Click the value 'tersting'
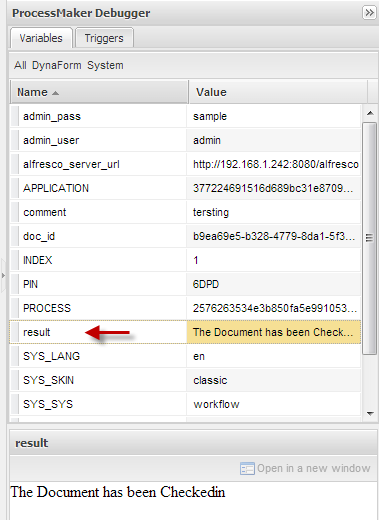Image resolution: width=379 pixels, height=520 pixels. click(211, 212)
